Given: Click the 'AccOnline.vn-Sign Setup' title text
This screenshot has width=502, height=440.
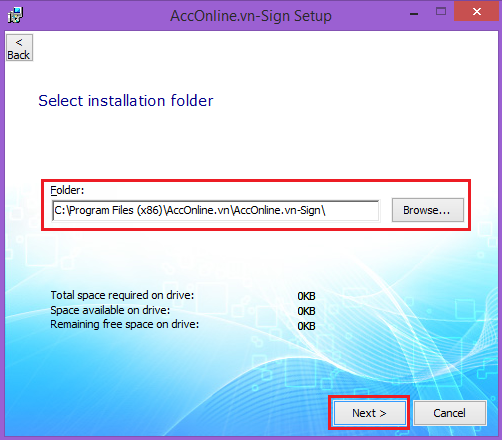Looking at the screenshot, I should coord(251,16).
